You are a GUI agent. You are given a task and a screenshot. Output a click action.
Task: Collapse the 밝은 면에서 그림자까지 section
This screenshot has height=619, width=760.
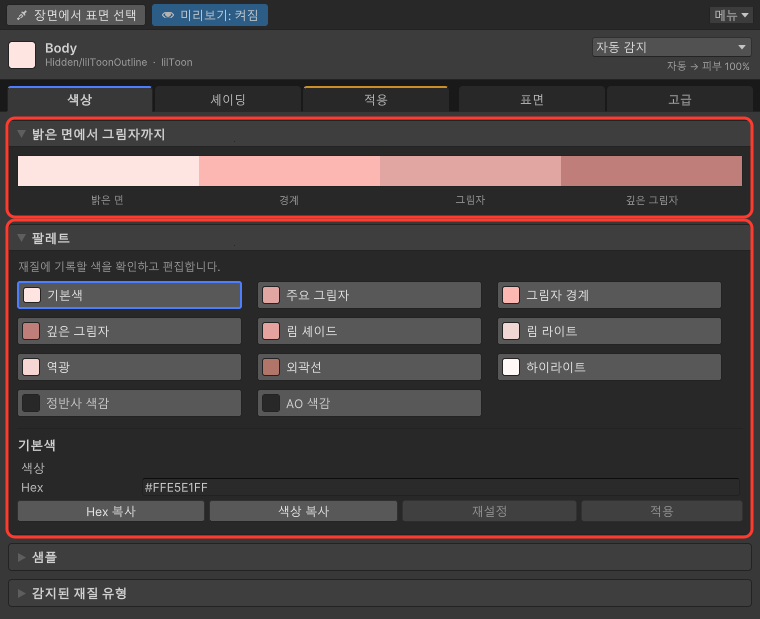pyautogui.click(x=21, y=134)
